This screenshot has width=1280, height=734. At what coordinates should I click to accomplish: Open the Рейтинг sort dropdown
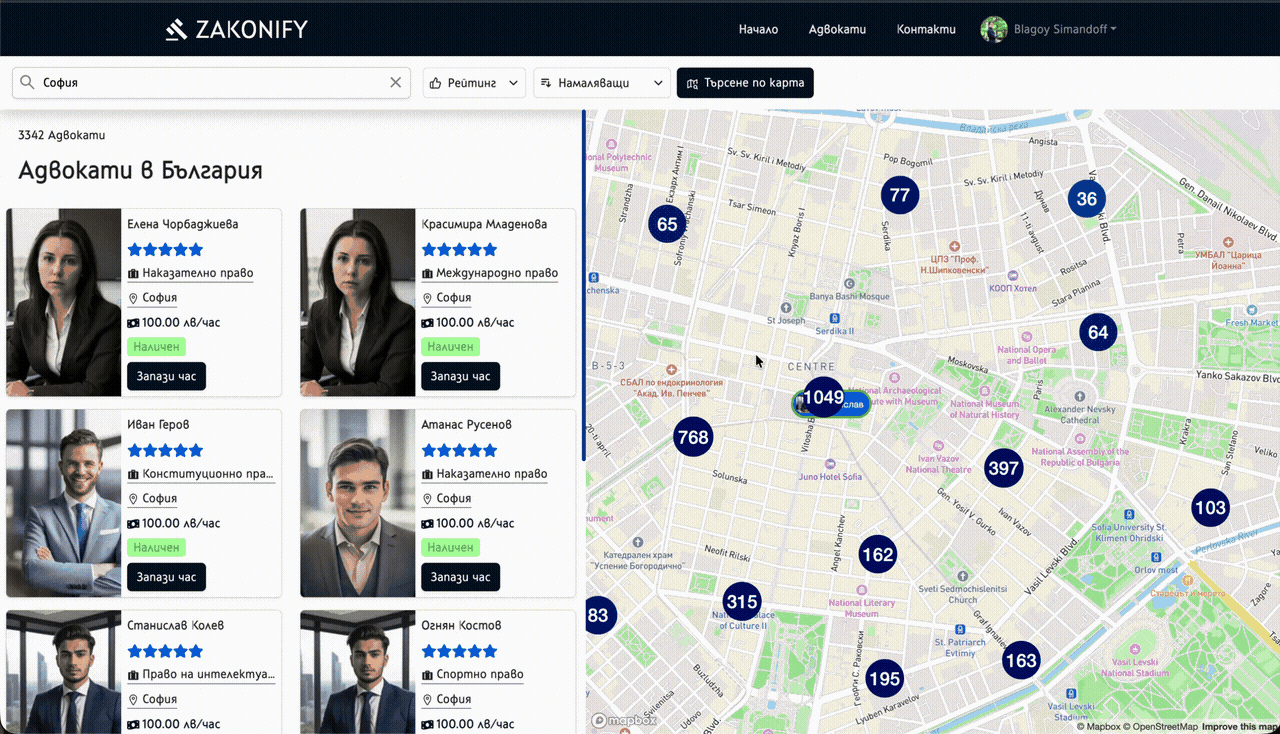point(474,83)
